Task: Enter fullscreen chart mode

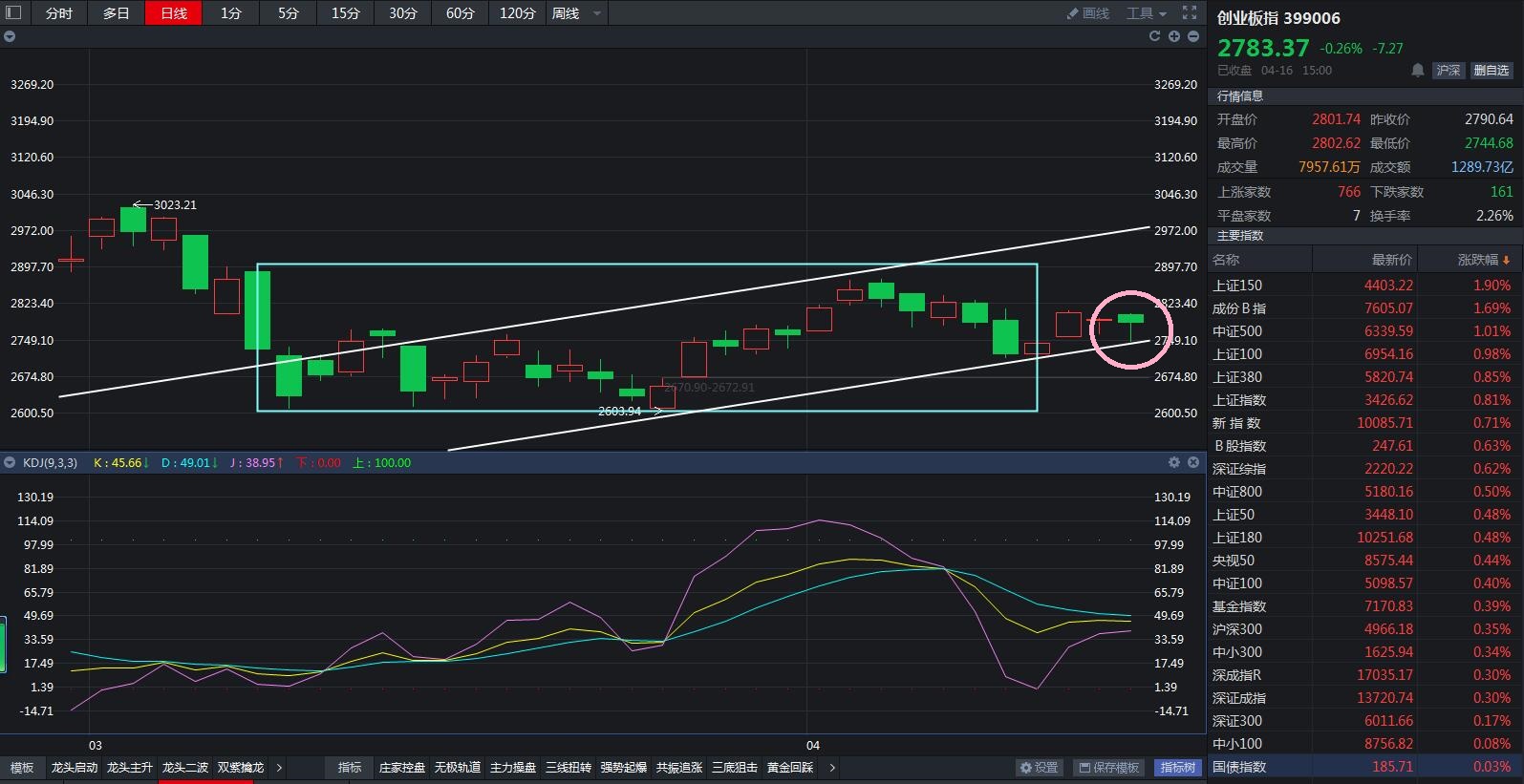Action: (1190, 12)
